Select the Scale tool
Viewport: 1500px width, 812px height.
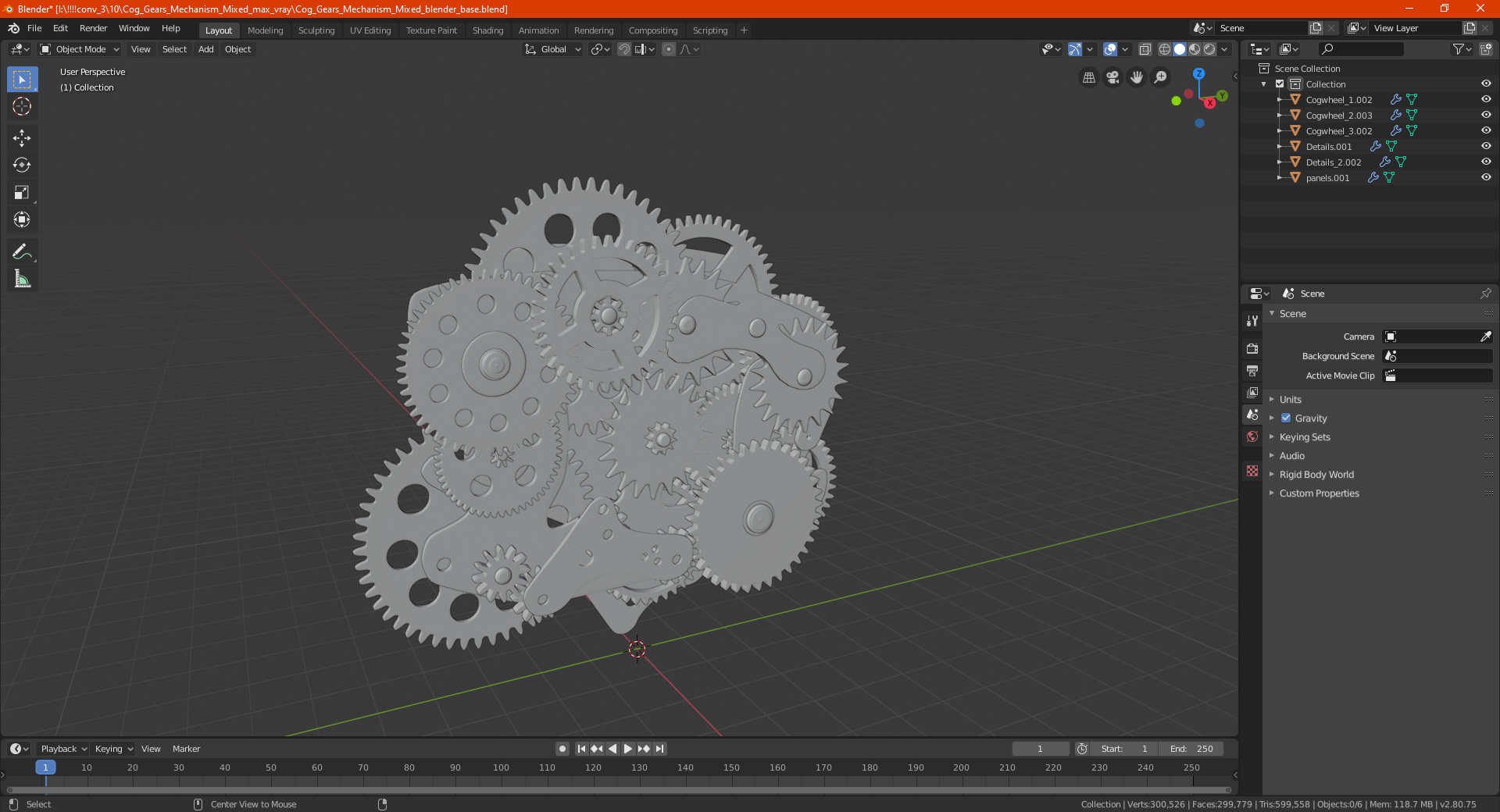(22, 193)
